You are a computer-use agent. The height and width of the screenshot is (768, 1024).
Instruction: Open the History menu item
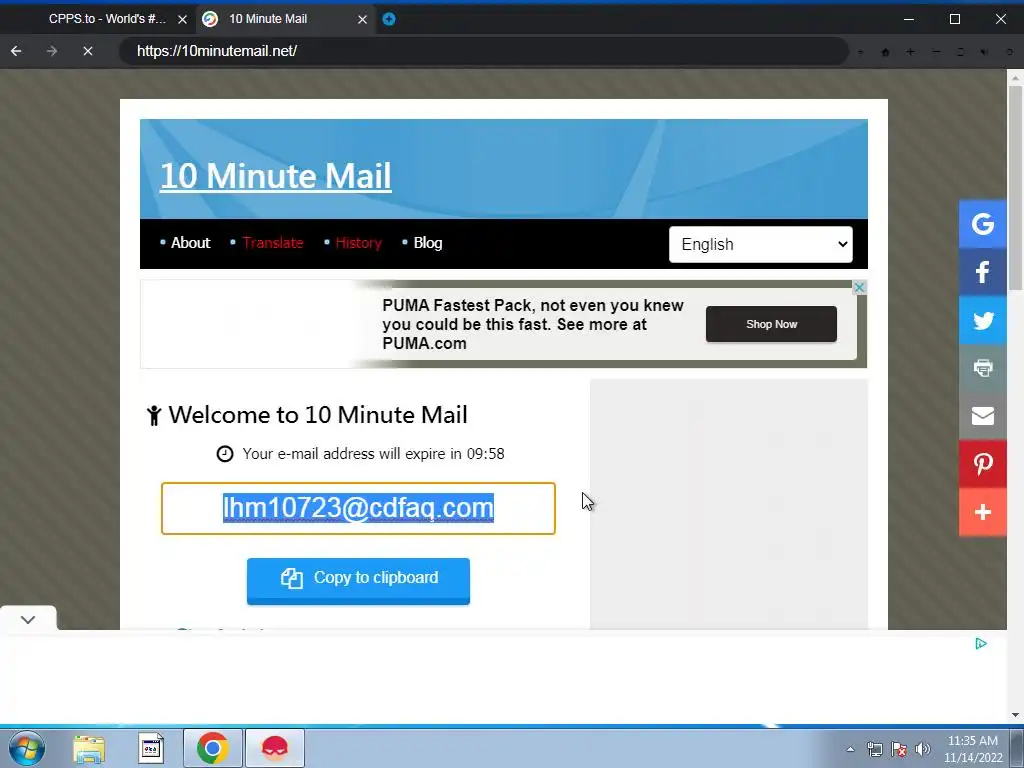359,243
